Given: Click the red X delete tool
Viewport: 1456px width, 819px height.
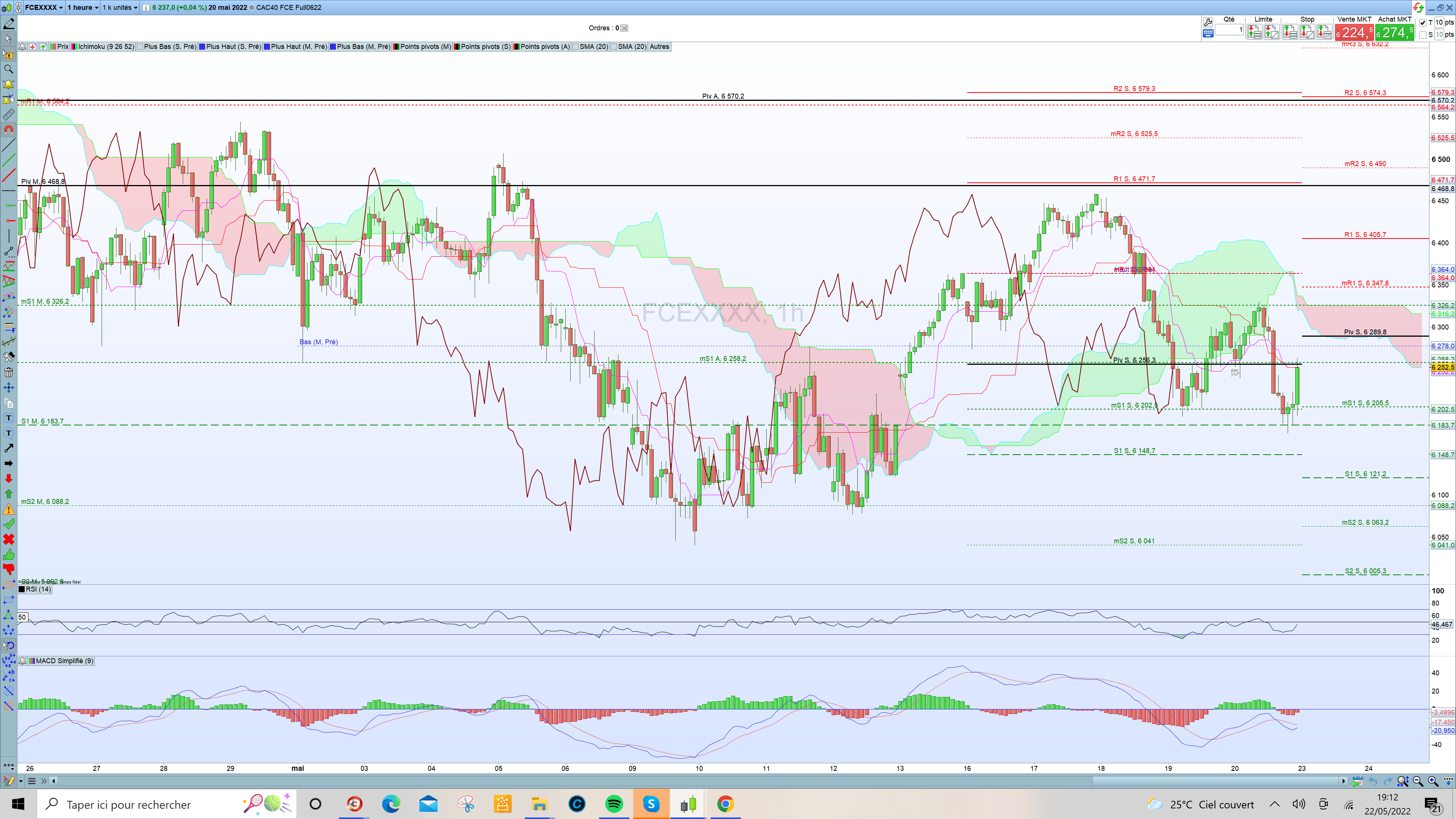Looking at the screenshot, I should point(8,539).
